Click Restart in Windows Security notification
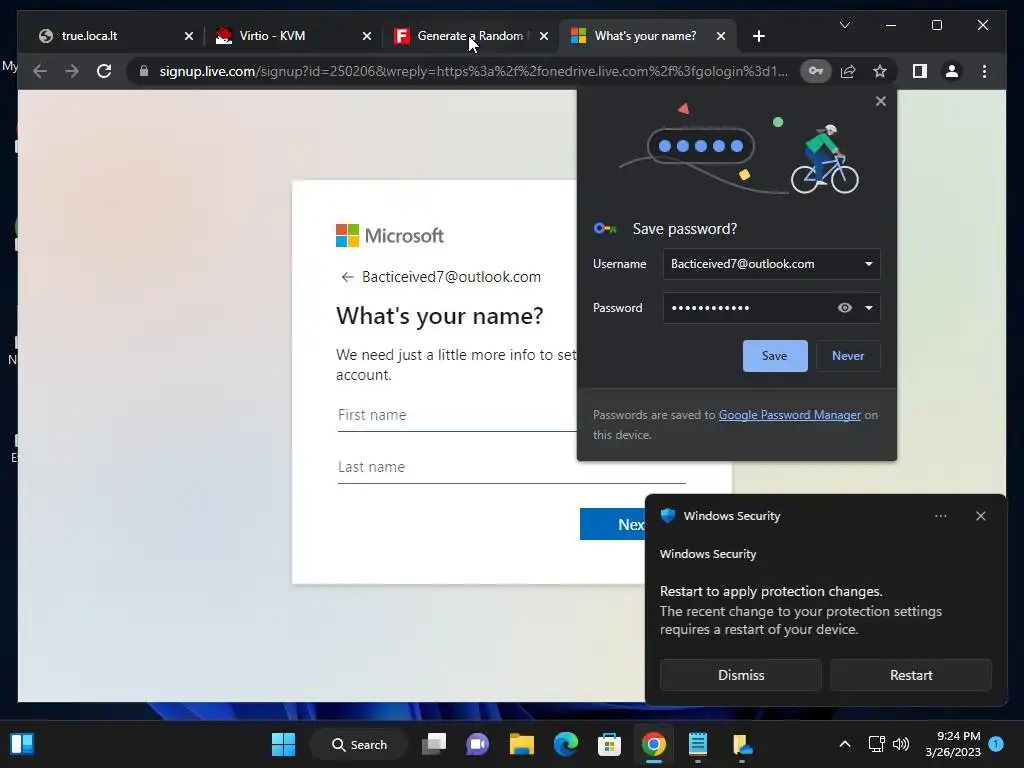This screenshot has height=768, width=1024. click(x=910, y=675)
